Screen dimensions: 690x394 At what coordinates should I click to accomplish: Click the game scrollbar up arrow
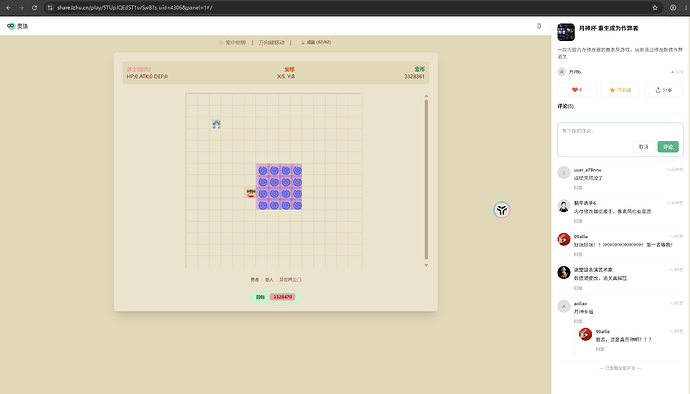coord(426,96)
